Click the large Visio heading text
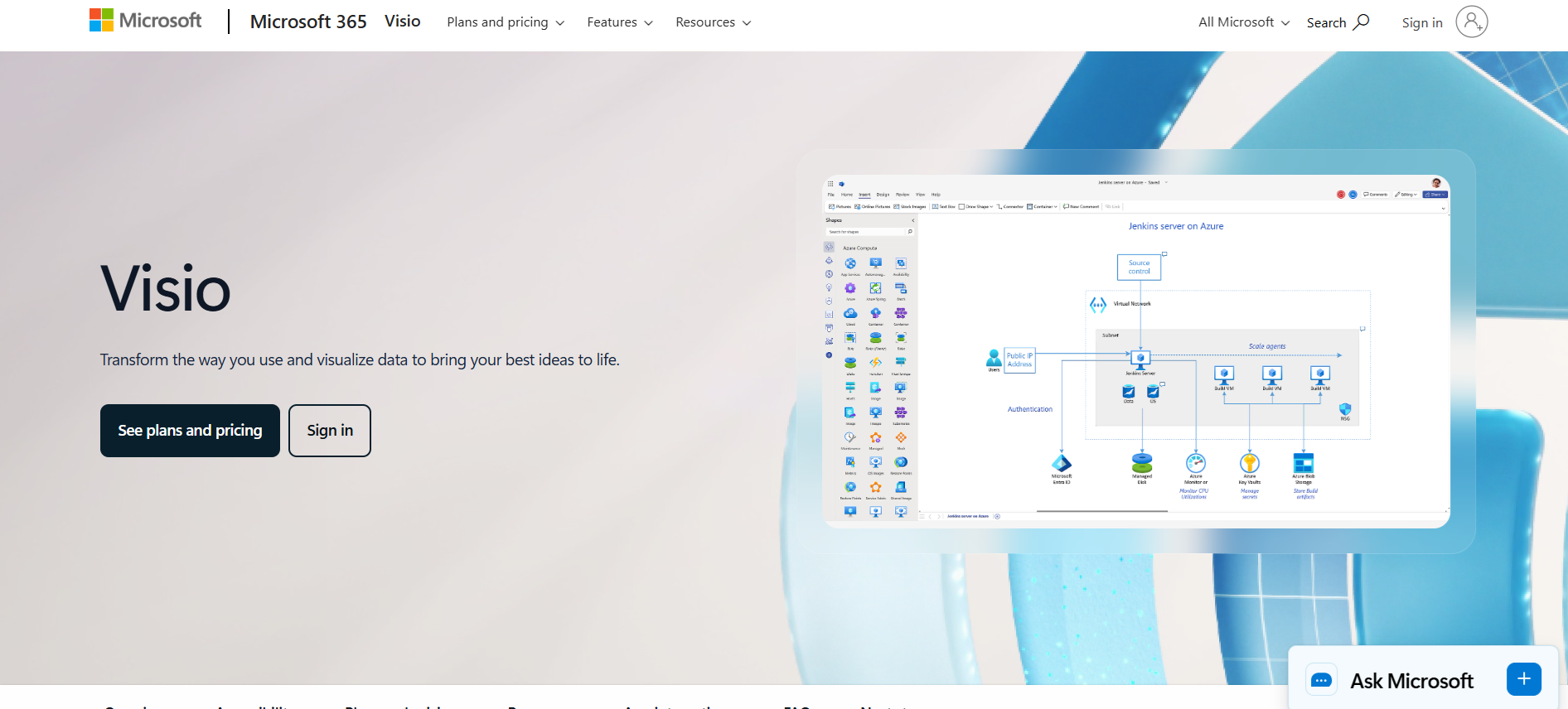 pos(166,289)
